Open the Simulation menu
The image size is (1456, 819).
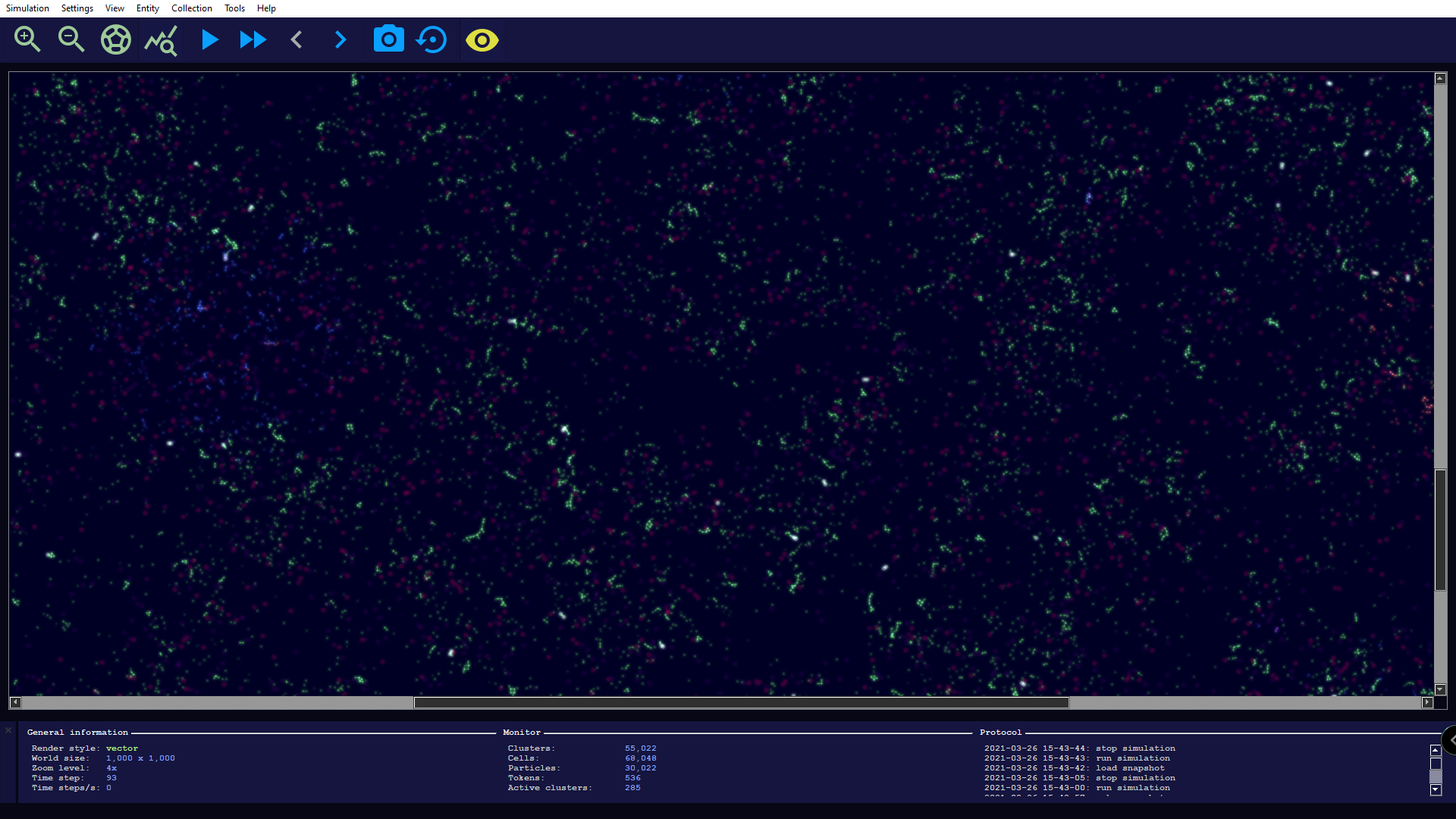[27, 8]
